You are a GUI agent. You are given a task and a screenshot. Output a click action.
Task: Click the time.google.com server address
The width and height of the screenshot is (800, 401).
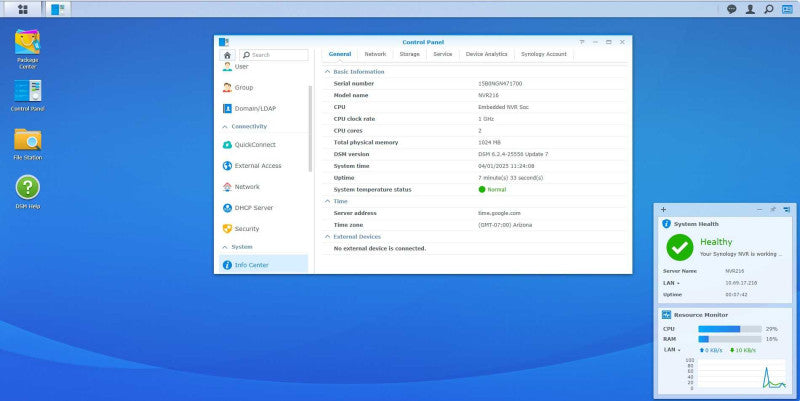(499, 213)
